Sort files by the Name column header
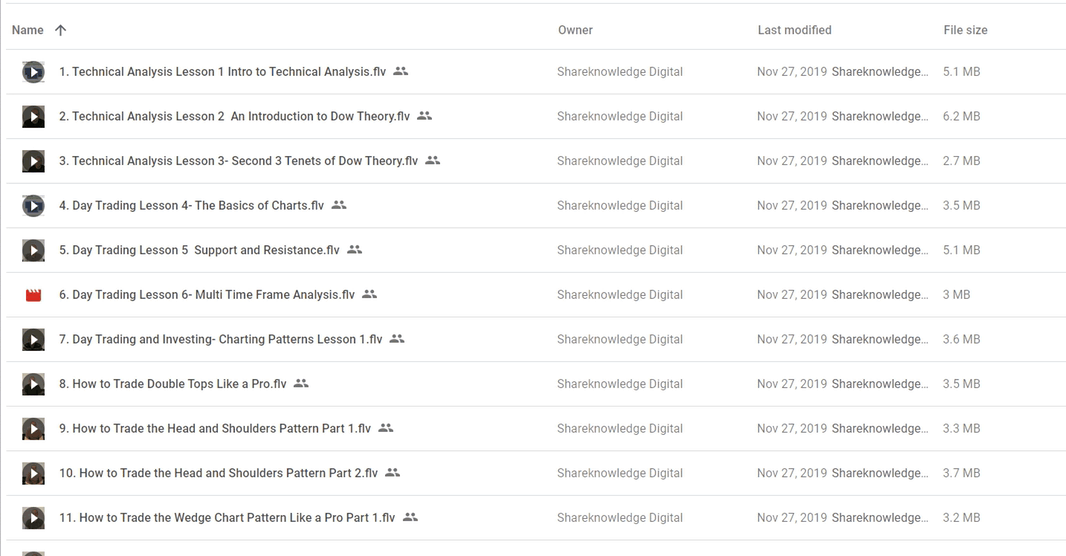This screenshot has height=556, width=1066. 28,30
